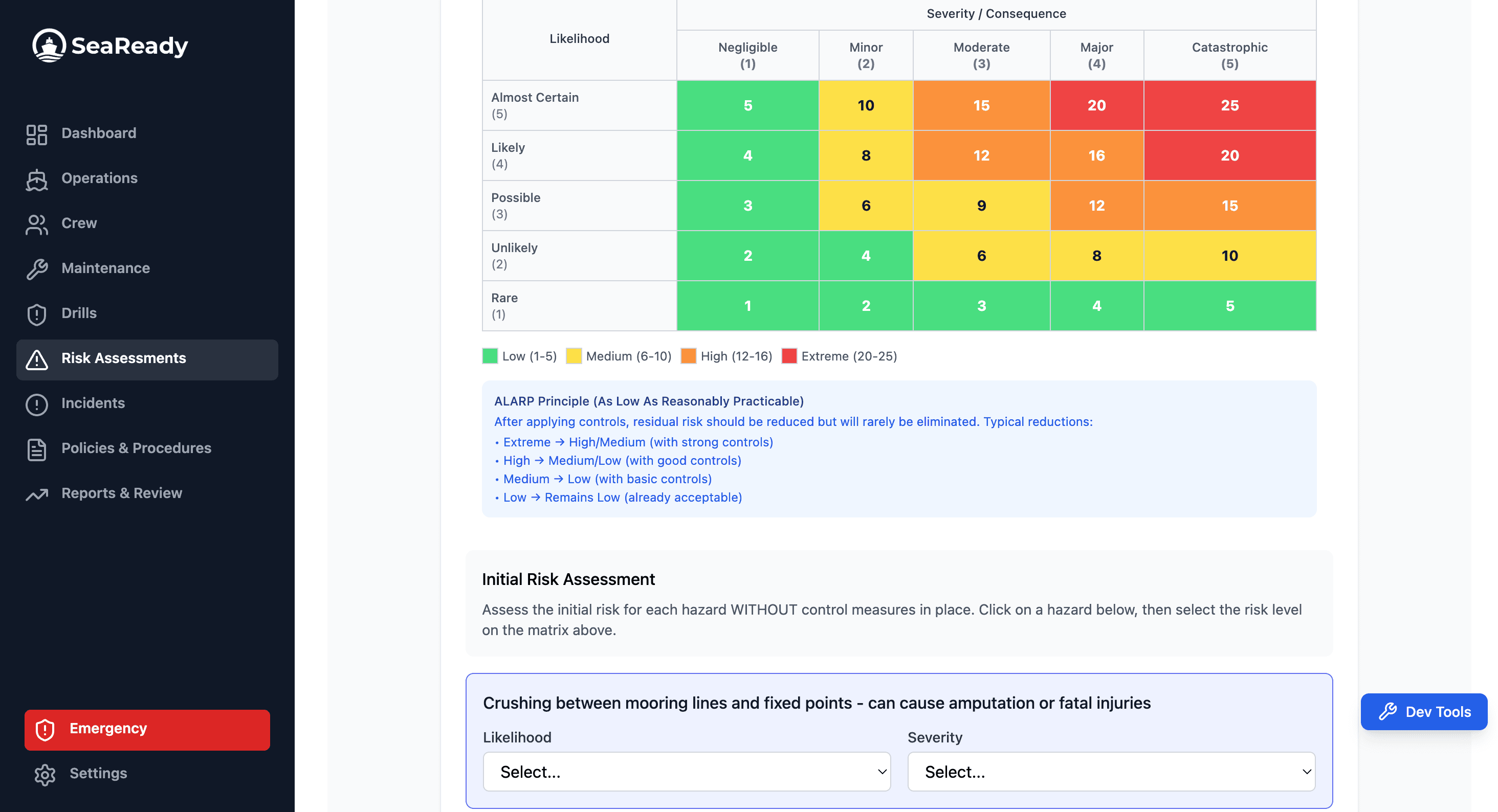Expand the Risk Assessments section
Screen dimensions: 1498x812
(x=124, y=358)
